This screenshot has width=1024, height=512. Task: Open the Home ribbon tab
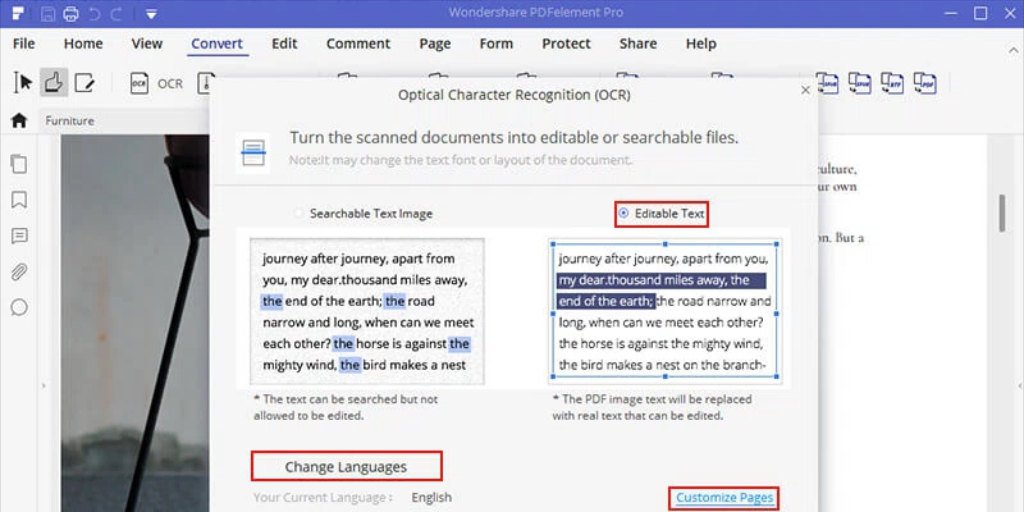[x=83, y=44]
